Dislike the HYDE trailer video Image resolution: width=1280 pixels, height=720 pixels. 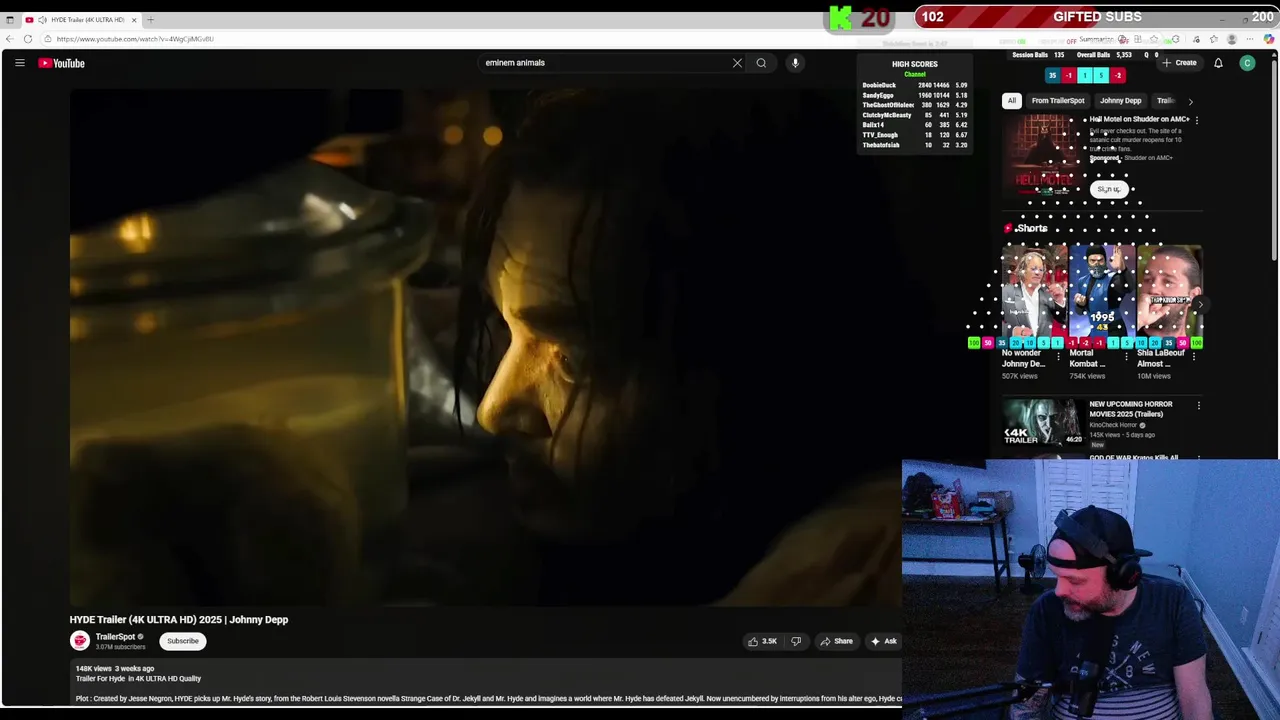pyautogui.click(x=796, y=641)
